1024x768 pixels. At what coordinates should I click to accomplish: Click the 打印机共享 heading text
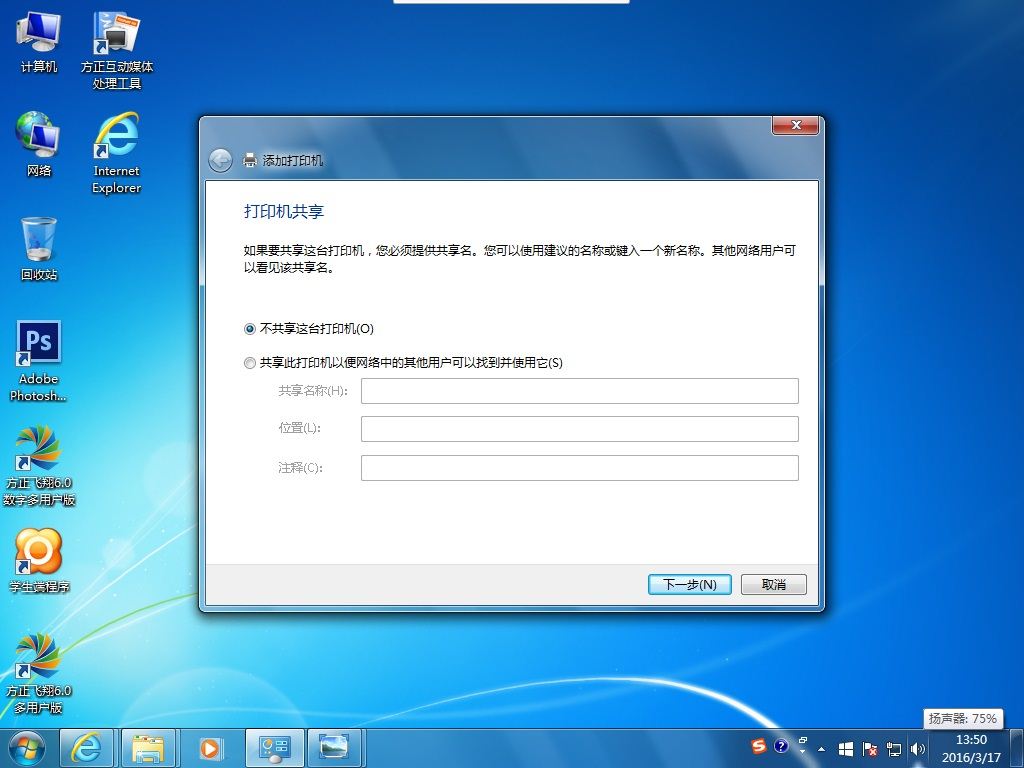point(284,212)
